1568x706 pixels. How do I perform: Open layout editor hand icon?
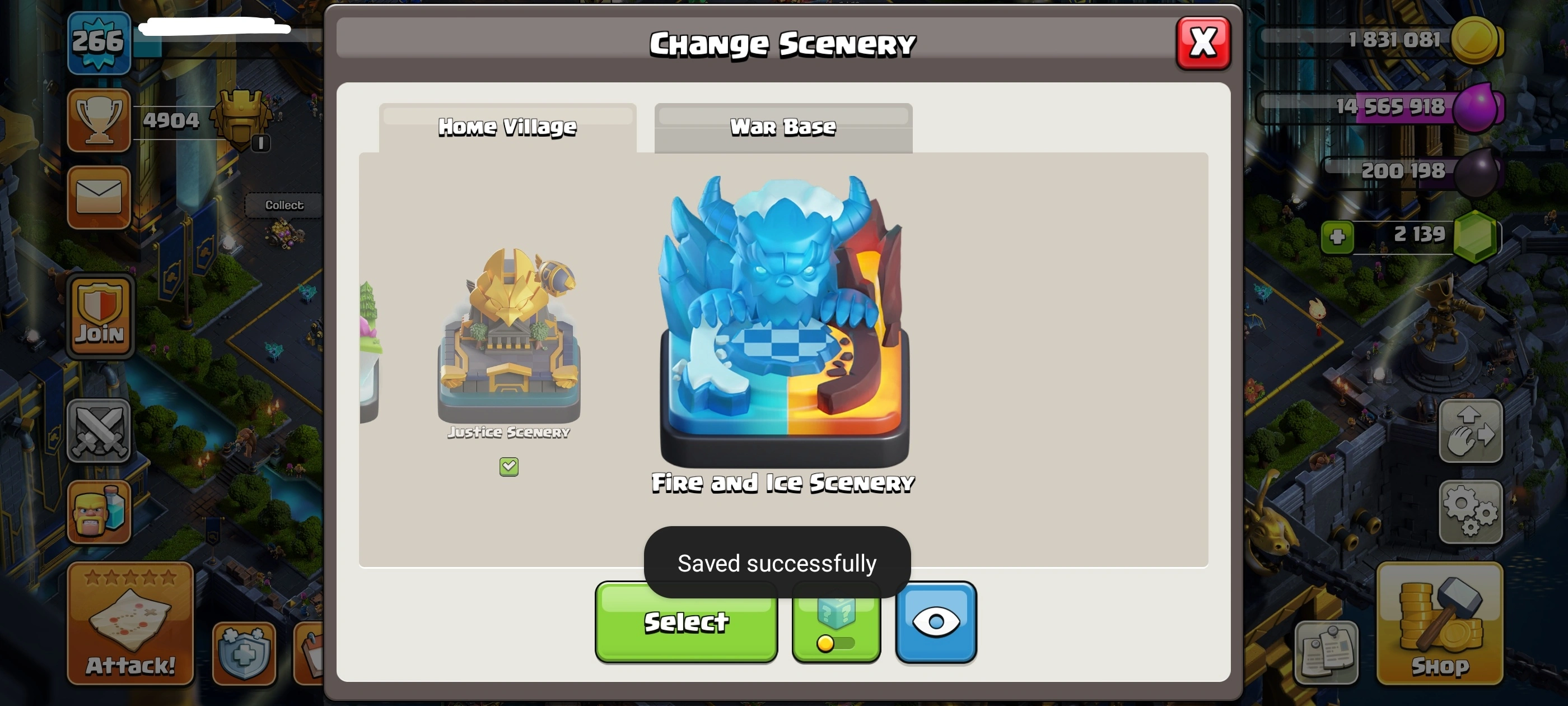pyautogui.click(x=1470, y=431)
